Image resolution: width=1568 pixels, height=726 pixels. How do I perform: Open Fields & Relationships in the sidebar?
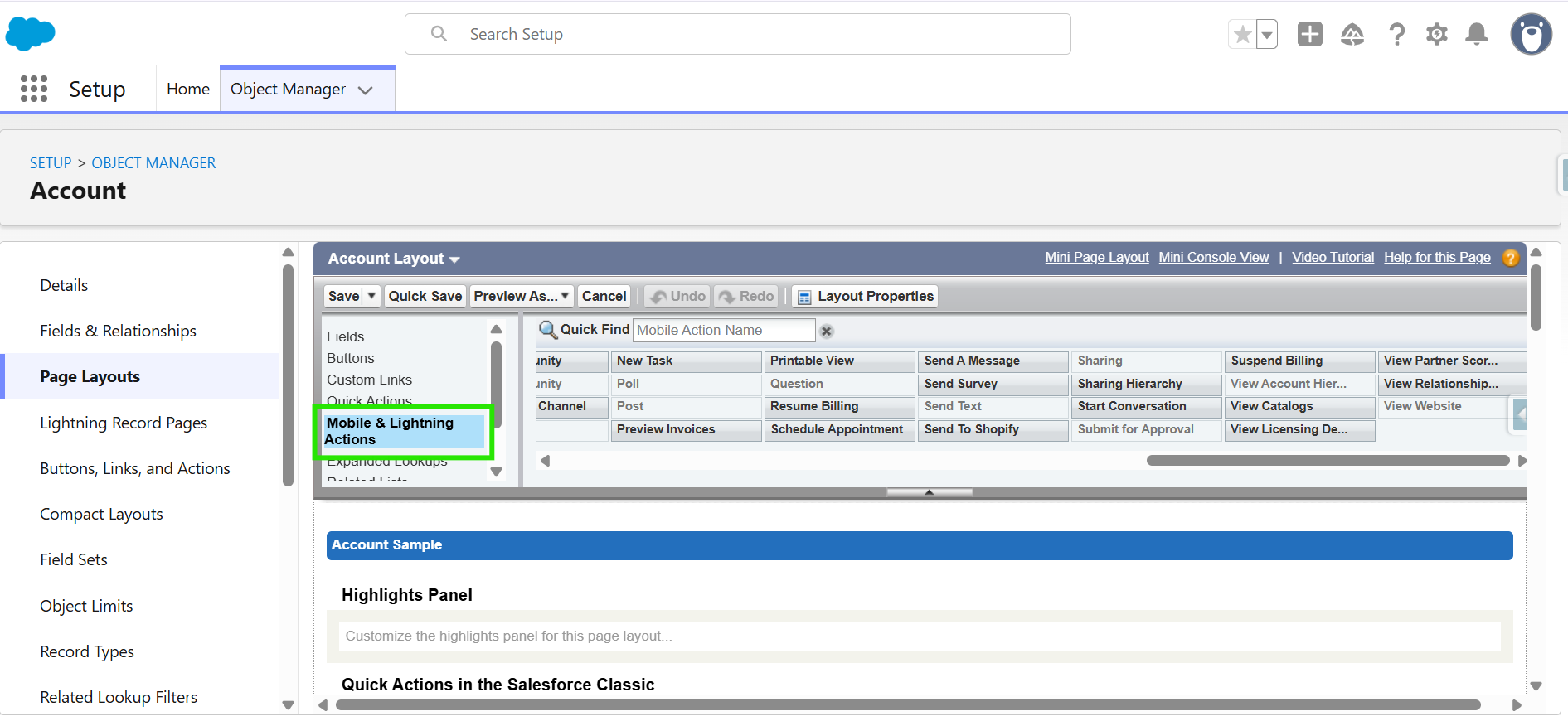tap(119, 331)
